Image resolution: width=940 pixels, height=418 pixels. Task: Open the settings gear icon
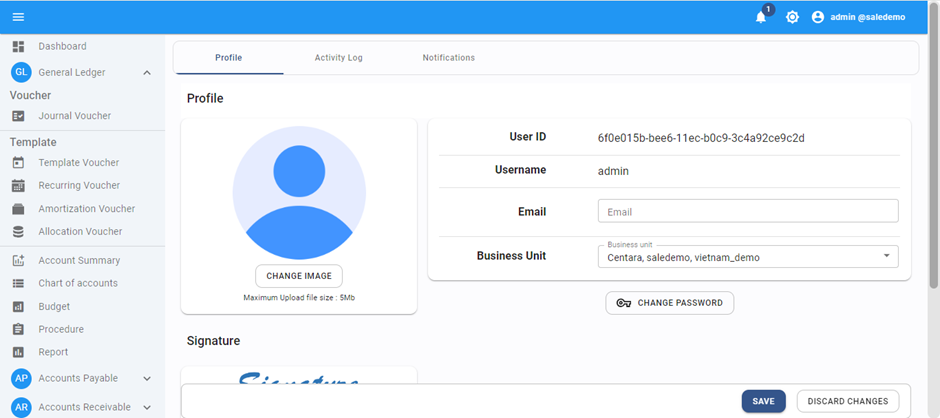point(792,17)
